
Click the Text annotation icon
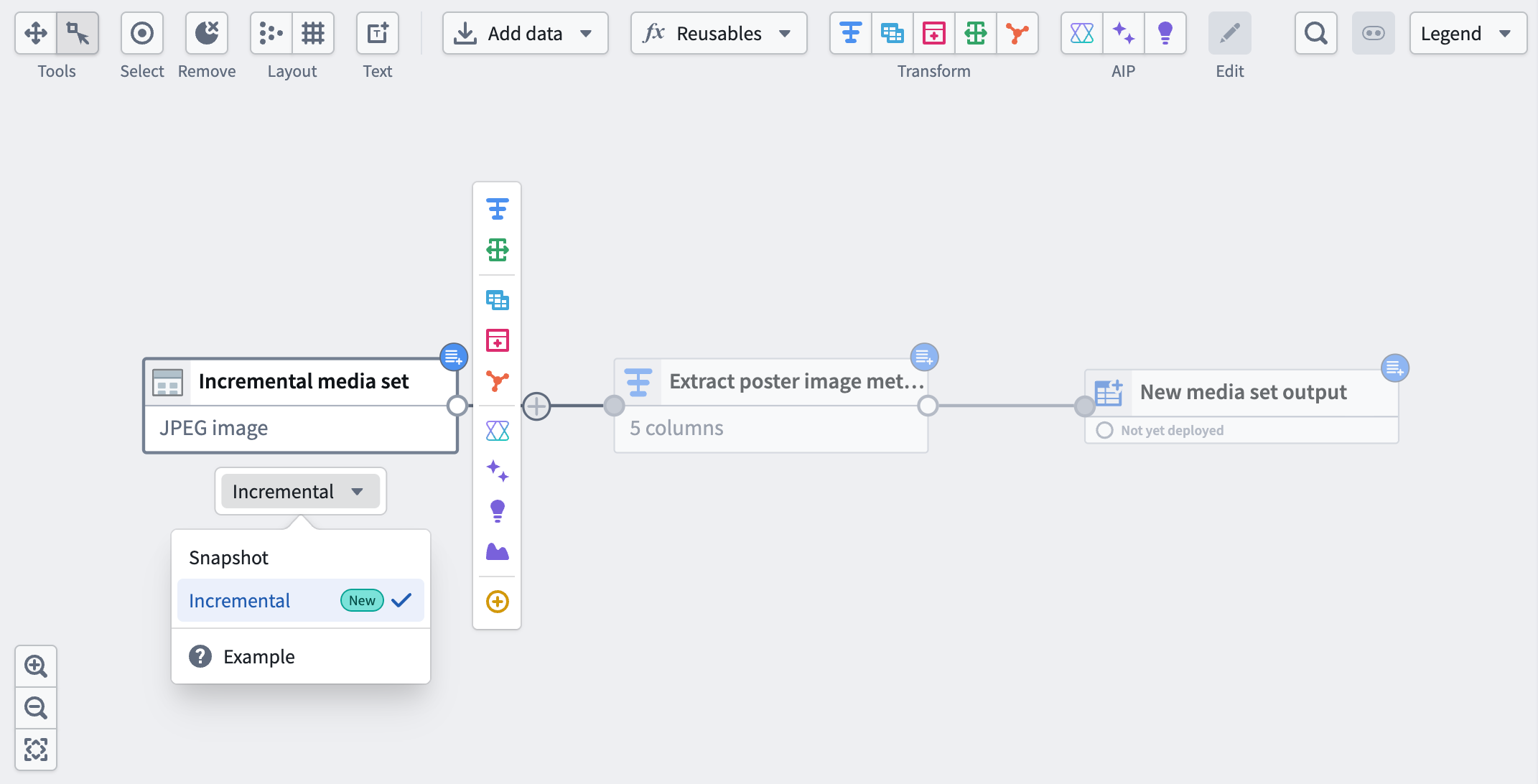[376, 32]
